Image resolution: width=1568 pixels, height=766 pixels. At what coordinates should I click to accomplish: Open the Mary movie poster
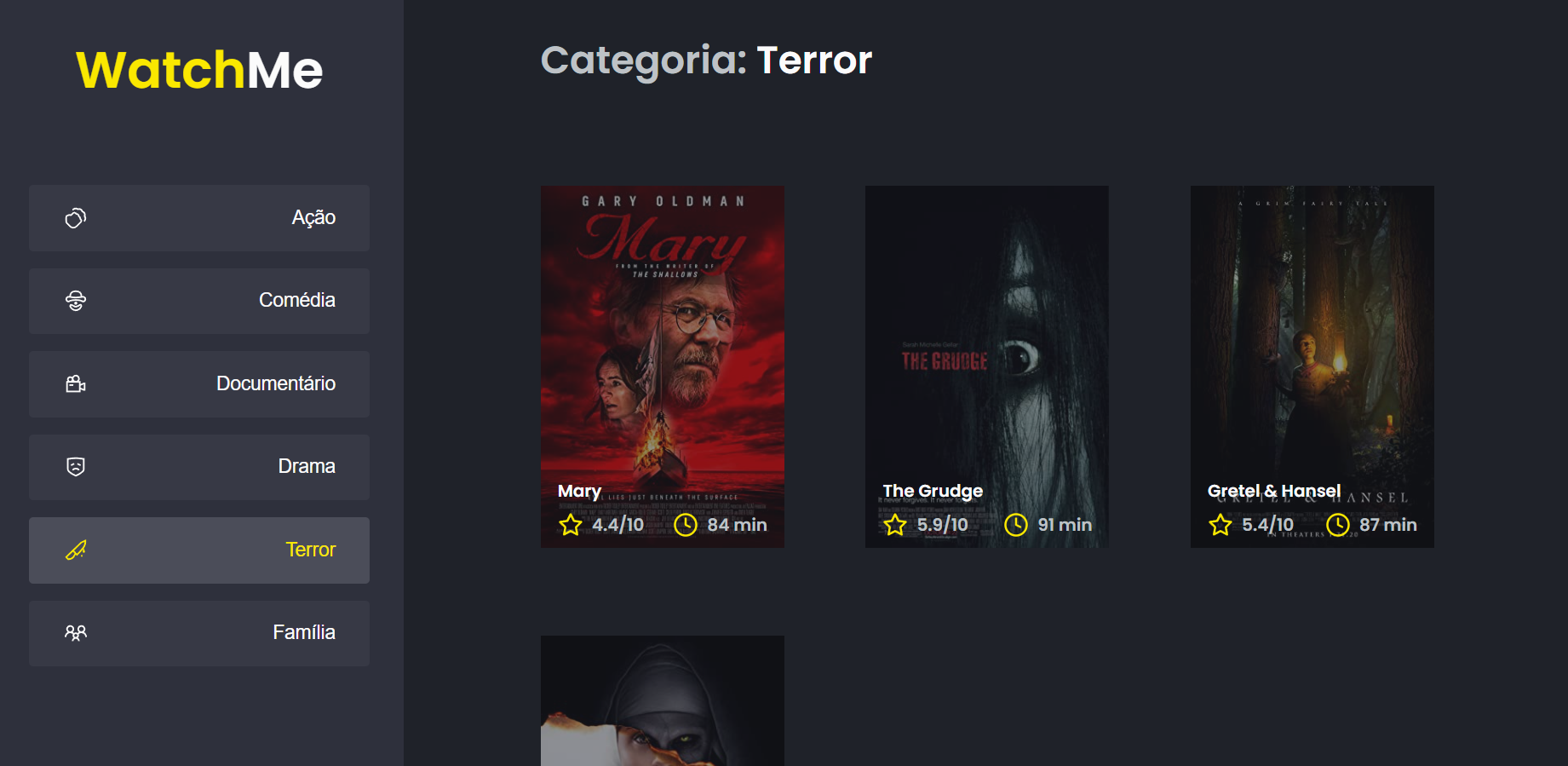pyautogui.click(x=663, y=366)
